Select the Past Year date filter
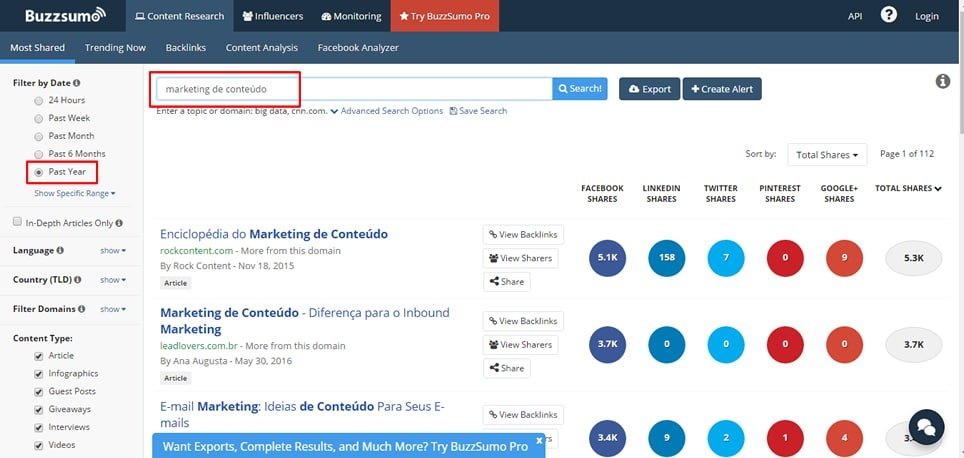 39,172
